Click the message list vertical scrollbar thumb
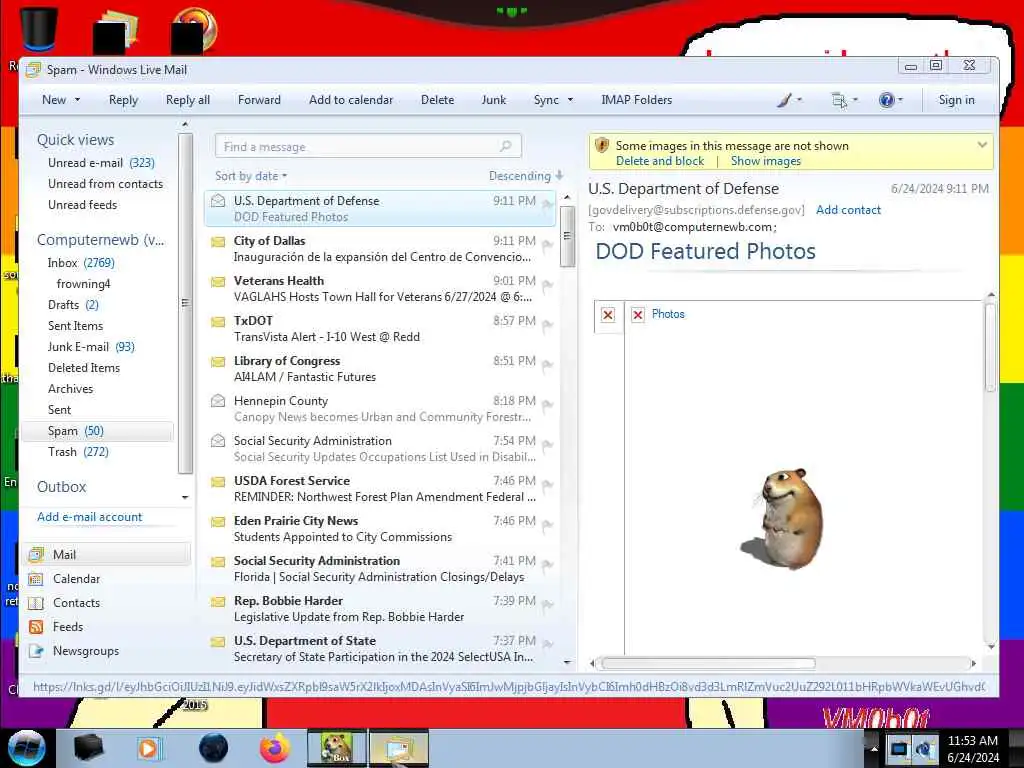This screenshot has width=1024, height=768. [567, 236]
